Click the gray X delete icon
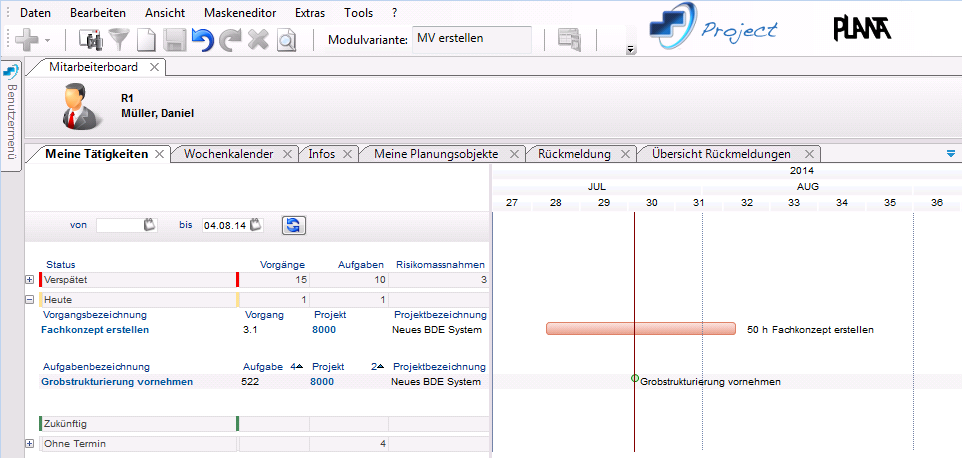The height and width of the screenshot is (458, 962). [x=258, y=40]
